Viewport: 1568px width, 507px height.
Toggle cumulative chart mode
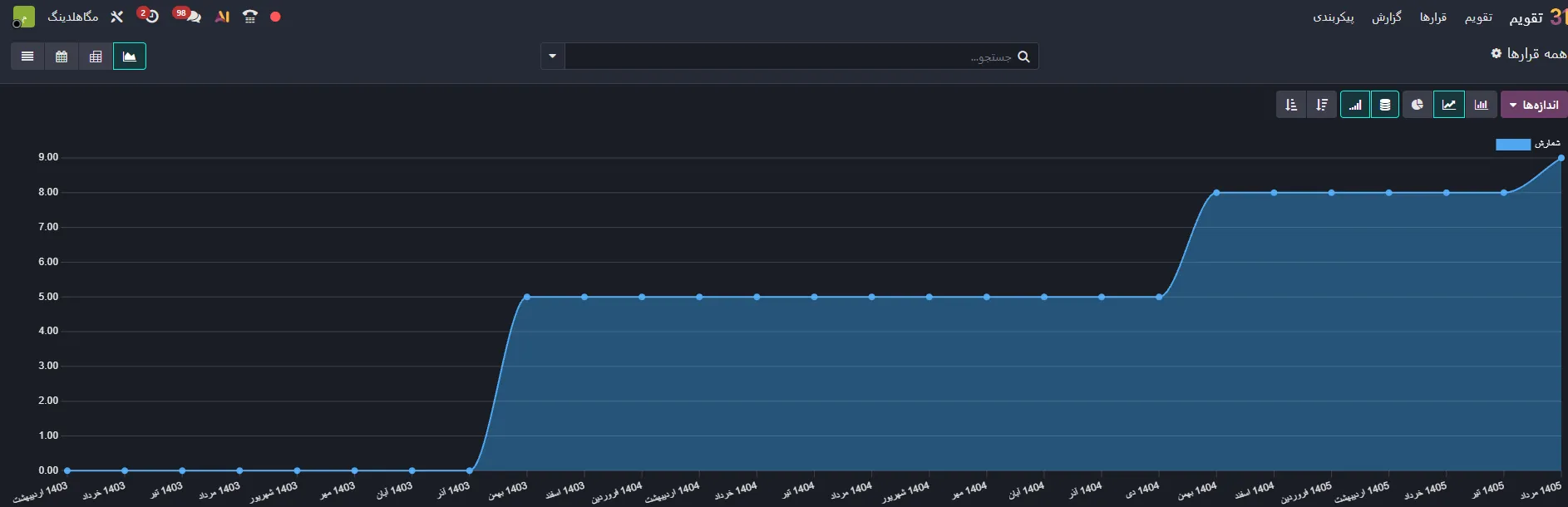coord(1355,105)
